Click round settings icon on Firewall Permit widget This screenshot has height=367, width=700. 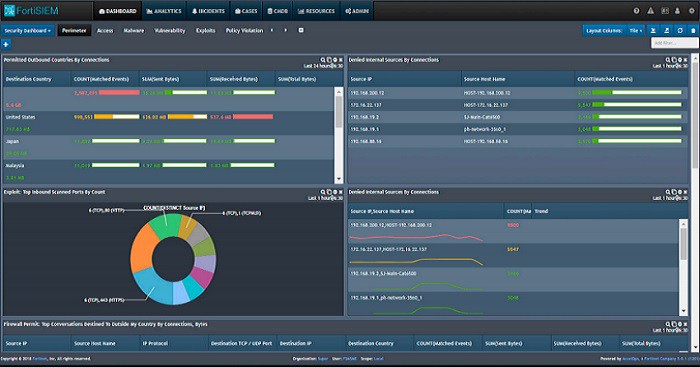tap(680, 324)
